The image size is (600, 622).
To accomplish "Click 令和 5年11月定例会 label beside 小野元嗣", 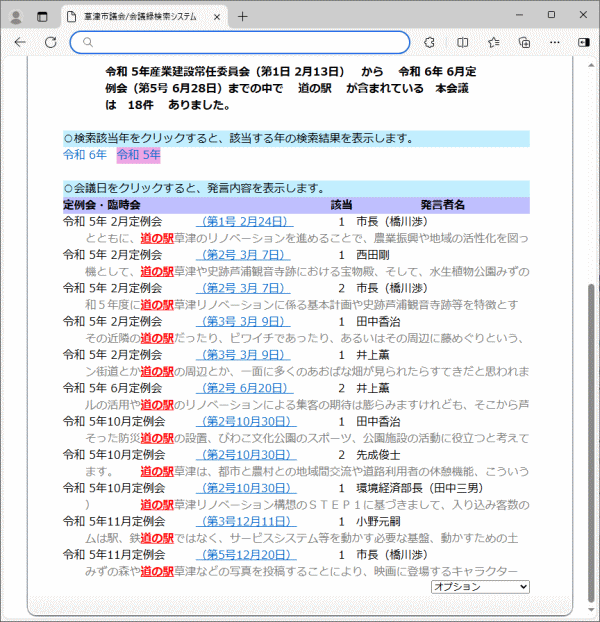I will [x=114, y=521].
